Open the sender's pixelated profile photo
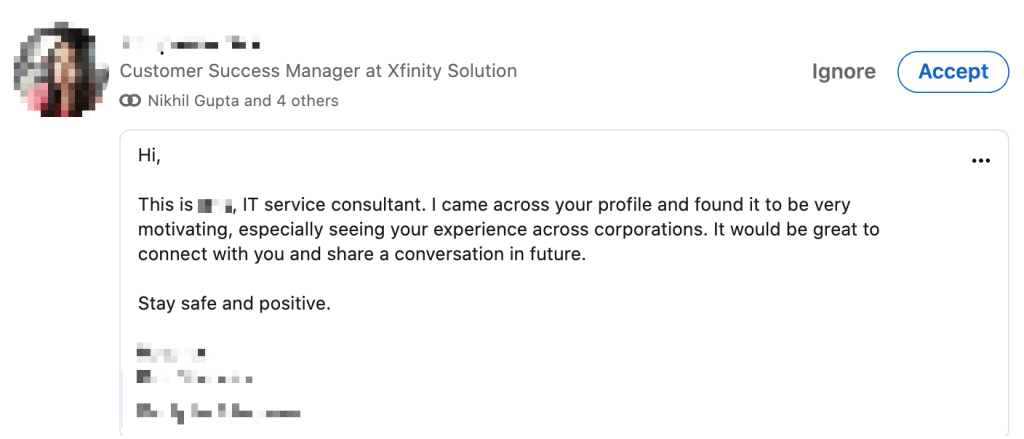Screen dimensions: 1024x439 pyautogui.click(x=61, y=69)
